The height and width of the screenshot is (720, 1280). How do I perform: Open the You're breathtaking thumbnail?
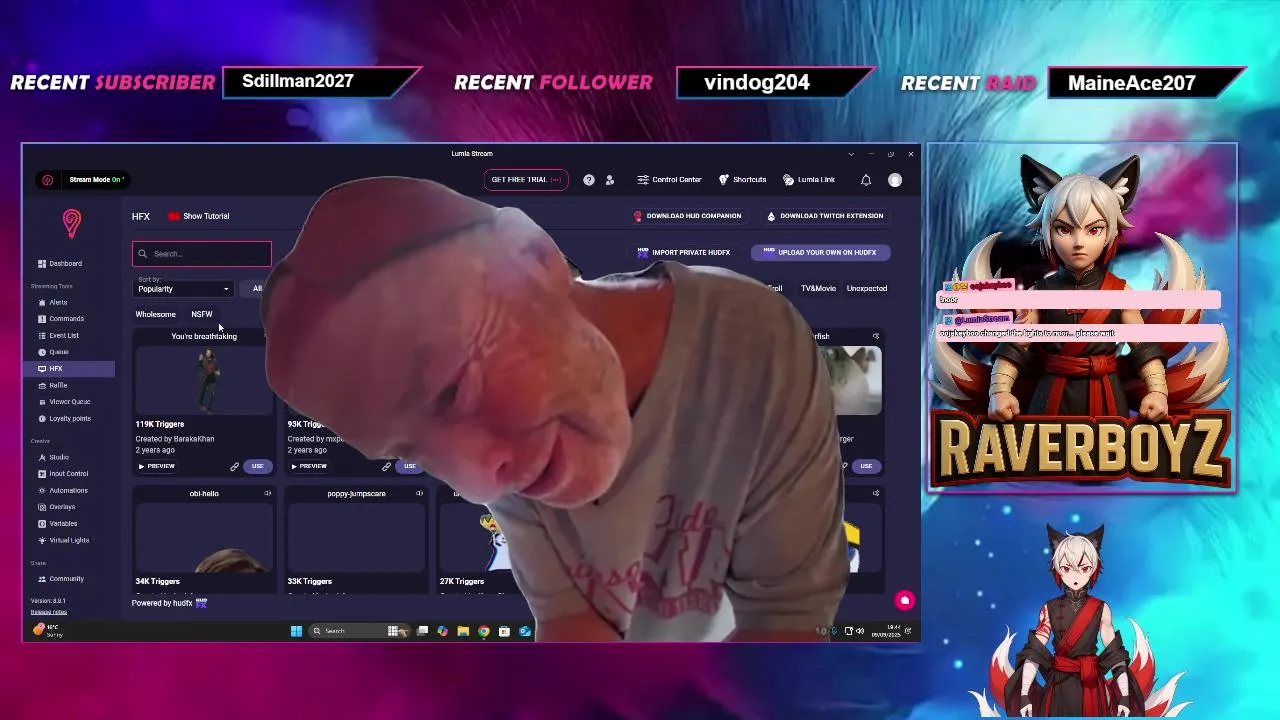point(204,380)
